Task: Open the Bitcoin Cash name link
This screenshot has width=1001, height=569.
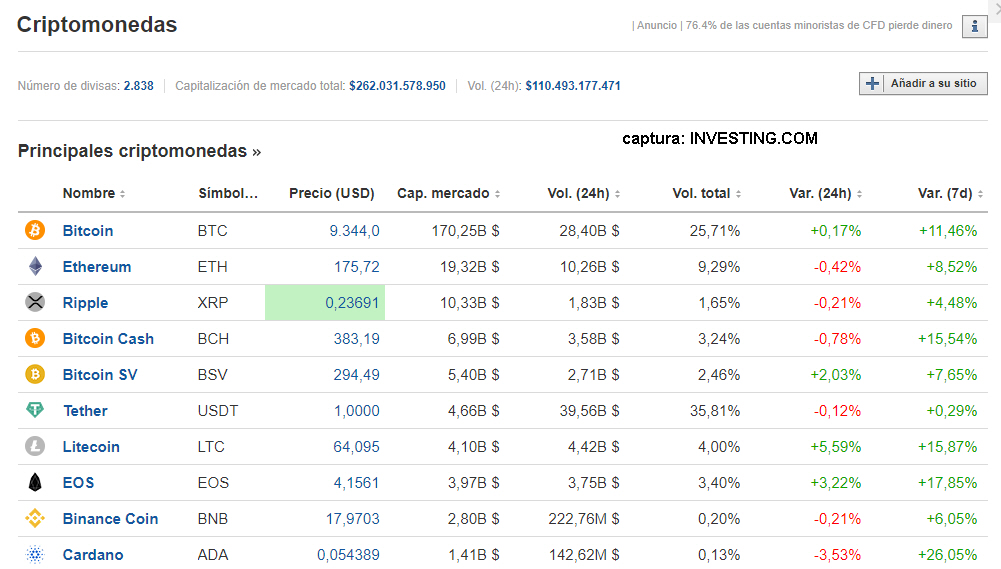Action: point(108,339)
